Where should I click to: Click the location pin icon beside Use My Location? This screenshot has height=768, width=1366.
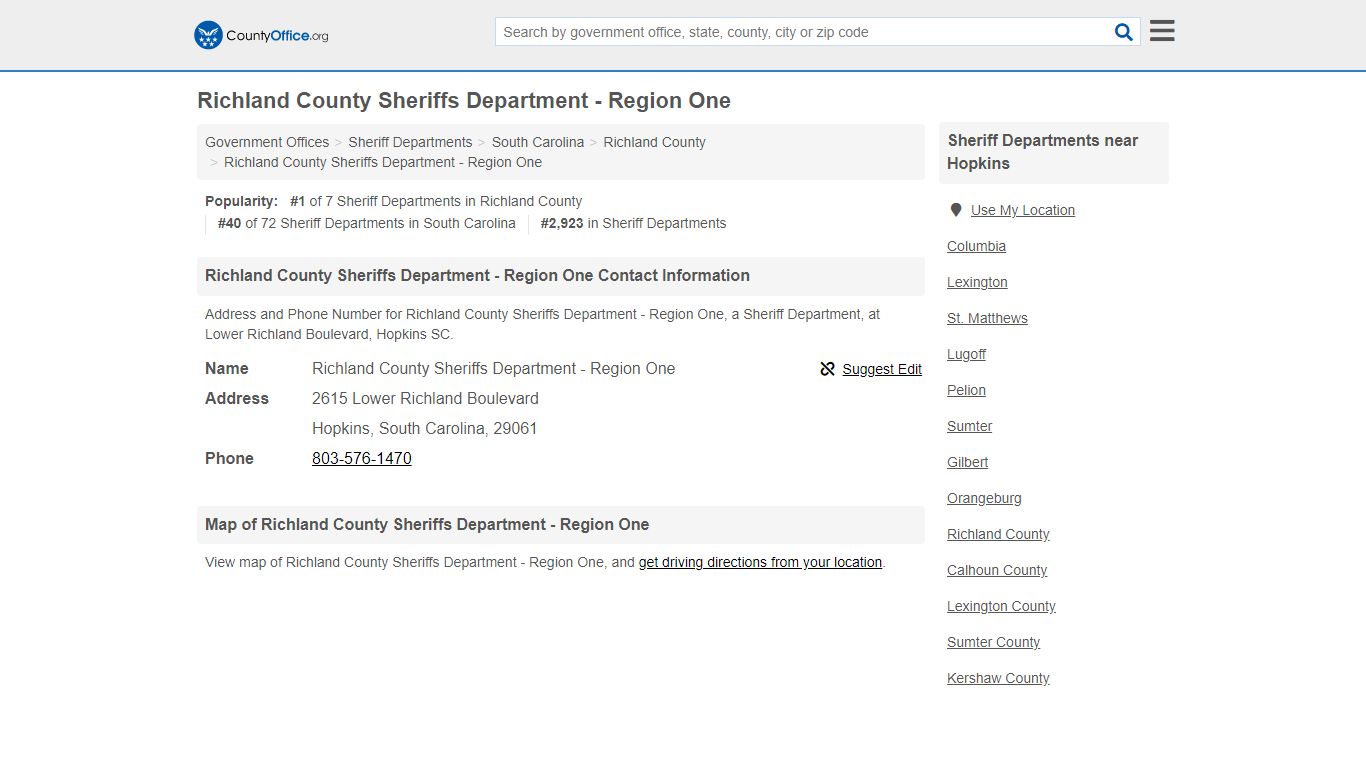(956, 210)
